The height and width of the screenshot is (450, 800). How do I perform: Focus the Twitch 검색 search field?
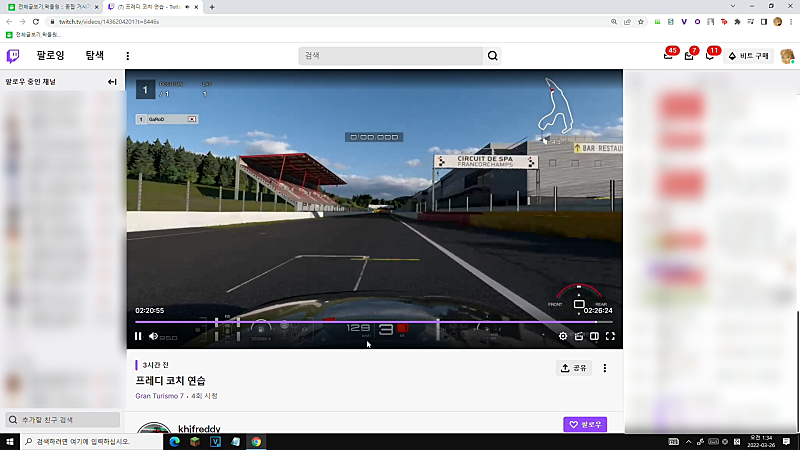pos(390,56)
